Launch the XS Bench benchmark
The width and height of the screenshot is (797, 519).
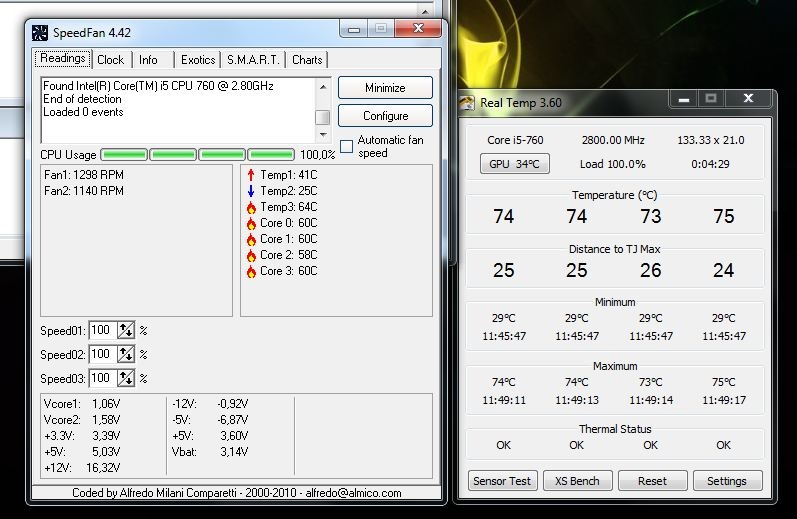[x=577, y=481]
